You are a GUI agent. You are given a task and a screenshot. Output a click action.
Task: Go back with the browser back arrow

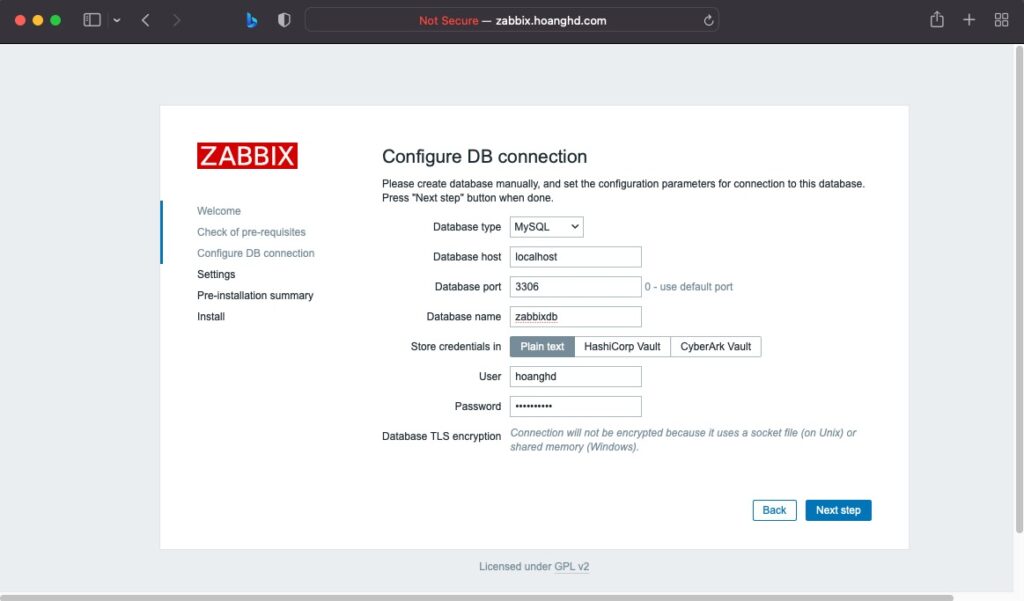pyautogui.click(x=146, y=20)
